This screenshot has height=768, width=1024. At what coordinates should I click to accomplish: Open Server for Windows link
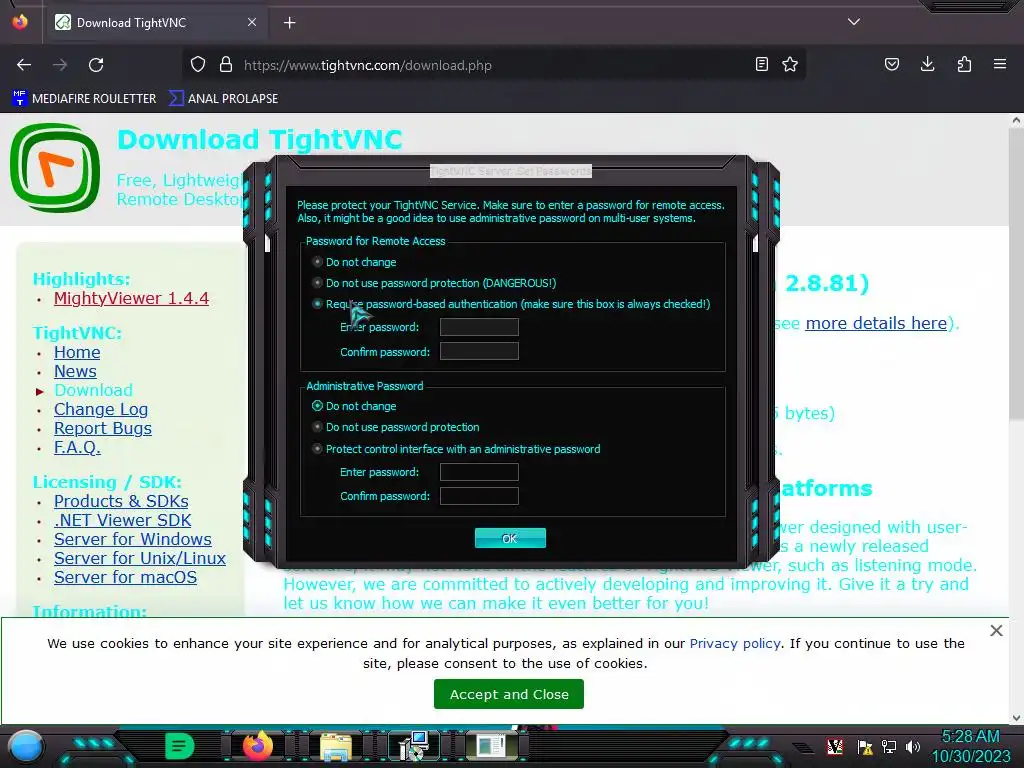(x=133, y=539)
